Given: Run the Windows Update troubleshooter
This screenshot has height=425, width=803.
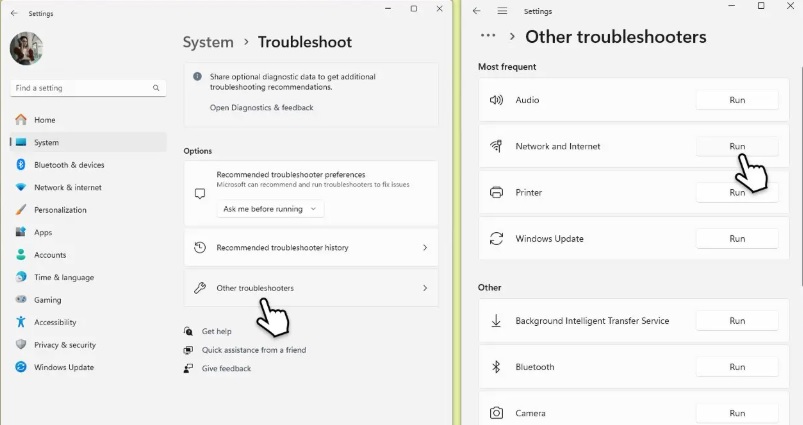Looking at the screenshot, I should [737, 239].
